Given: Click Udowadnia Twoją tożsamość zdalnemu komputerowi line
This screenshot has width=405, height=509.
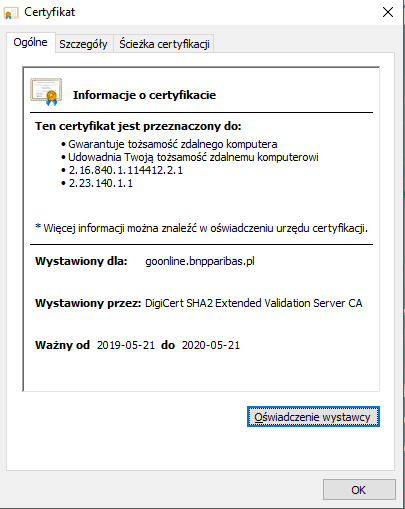Looking at the screenshot, I should (x=193, y=157).
